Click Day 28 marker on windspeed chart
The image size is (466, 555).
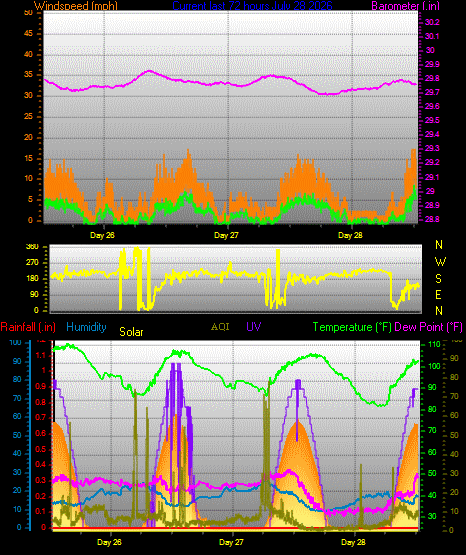(350, 235)
